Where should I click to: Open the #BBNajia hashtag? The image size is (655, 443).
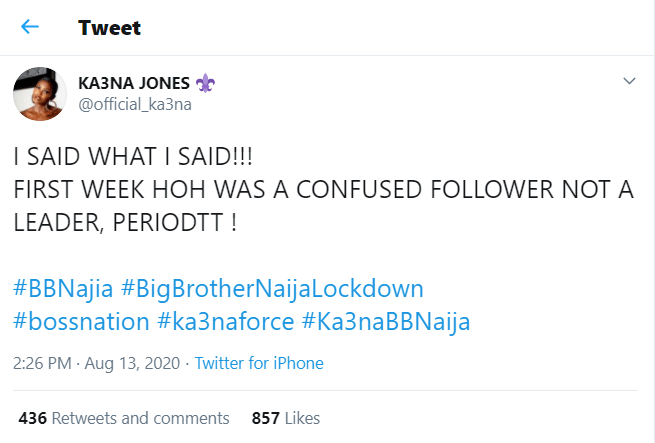click(61, 289)
